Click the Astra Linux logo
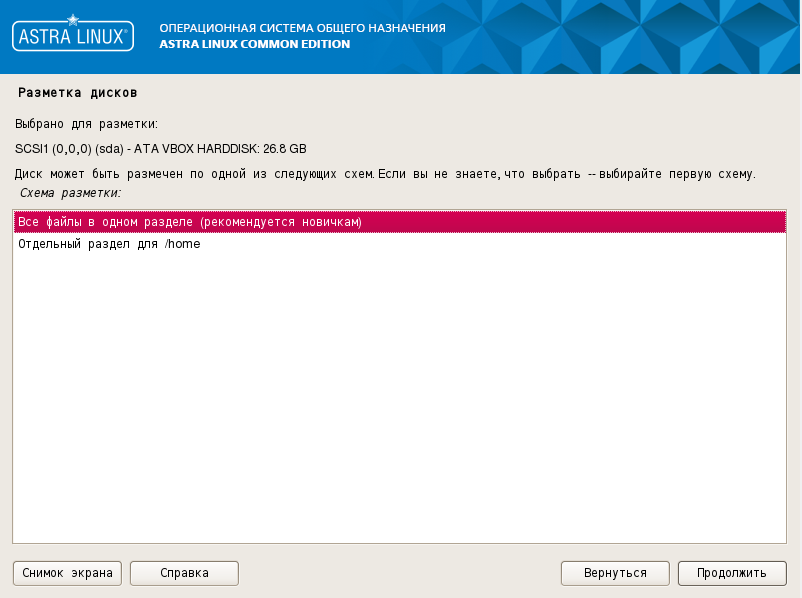 tap(73, 34)
